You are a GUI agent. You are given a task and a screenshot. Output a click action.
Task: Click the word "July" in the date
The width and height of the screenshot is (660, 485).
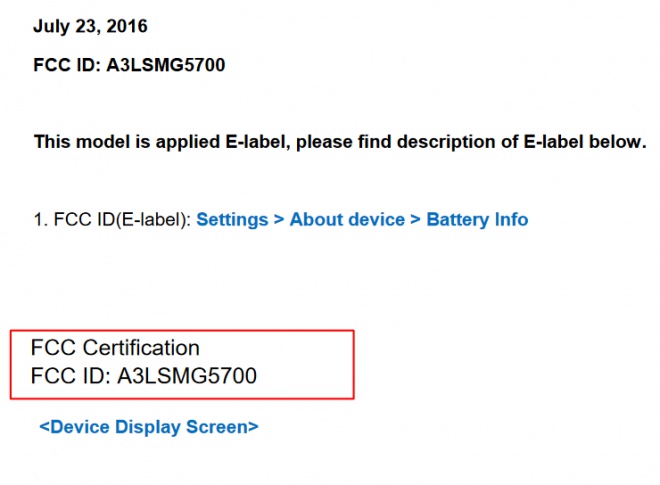52,25
